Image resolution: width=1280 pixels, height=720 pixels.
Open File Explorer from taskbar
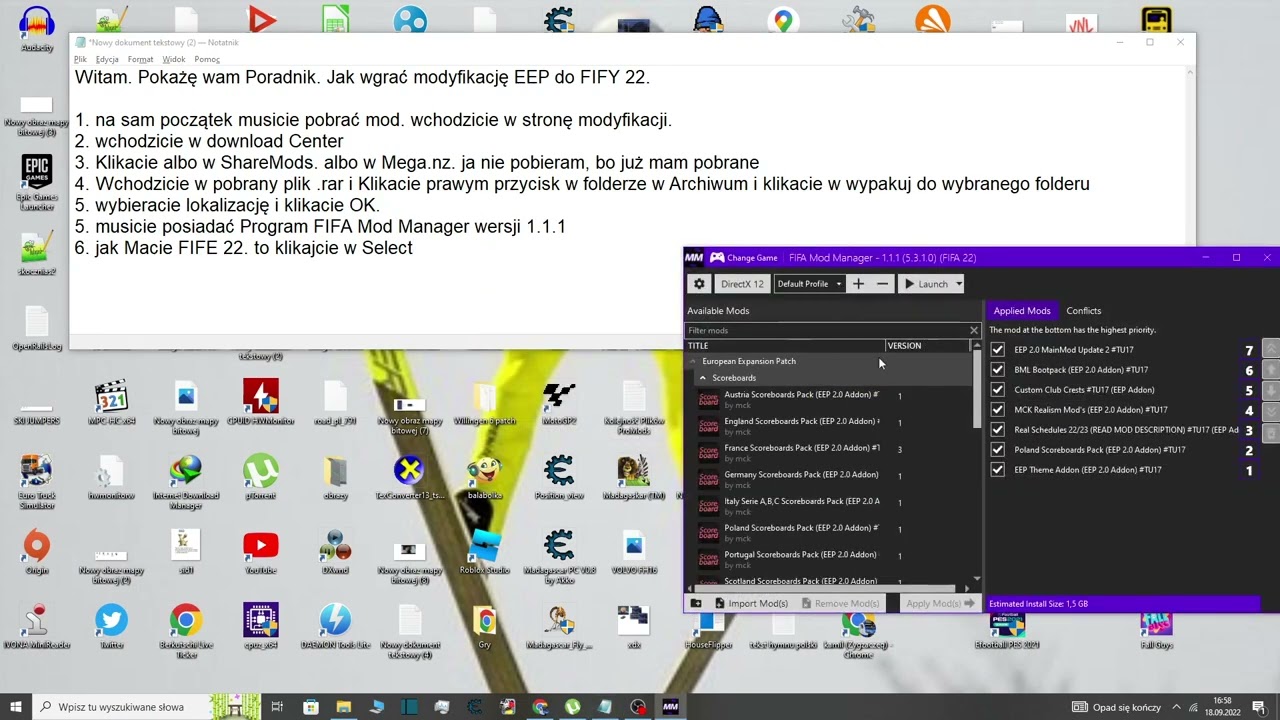tap(344, 707)
